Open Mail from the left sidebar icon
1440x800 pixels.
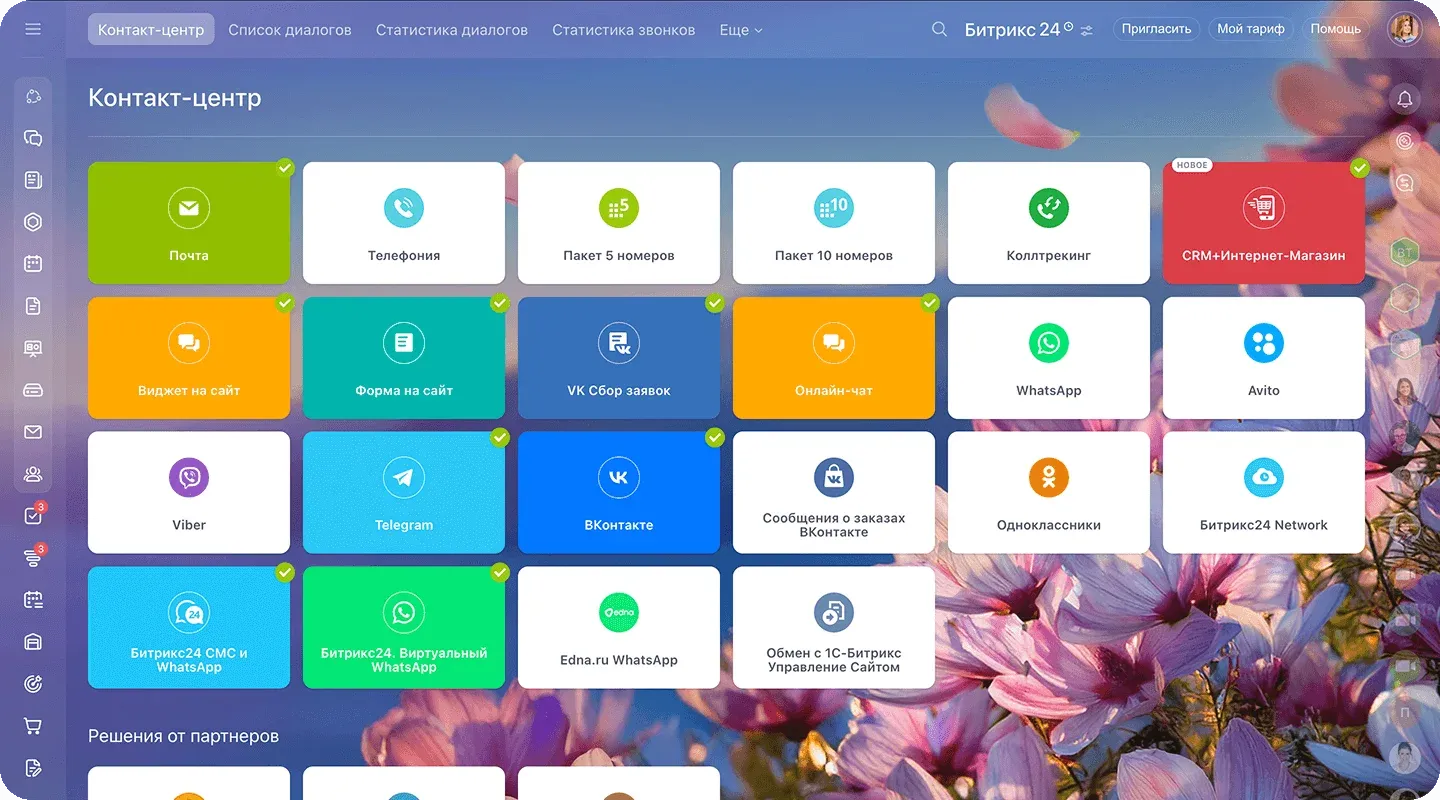pos(32,432)
